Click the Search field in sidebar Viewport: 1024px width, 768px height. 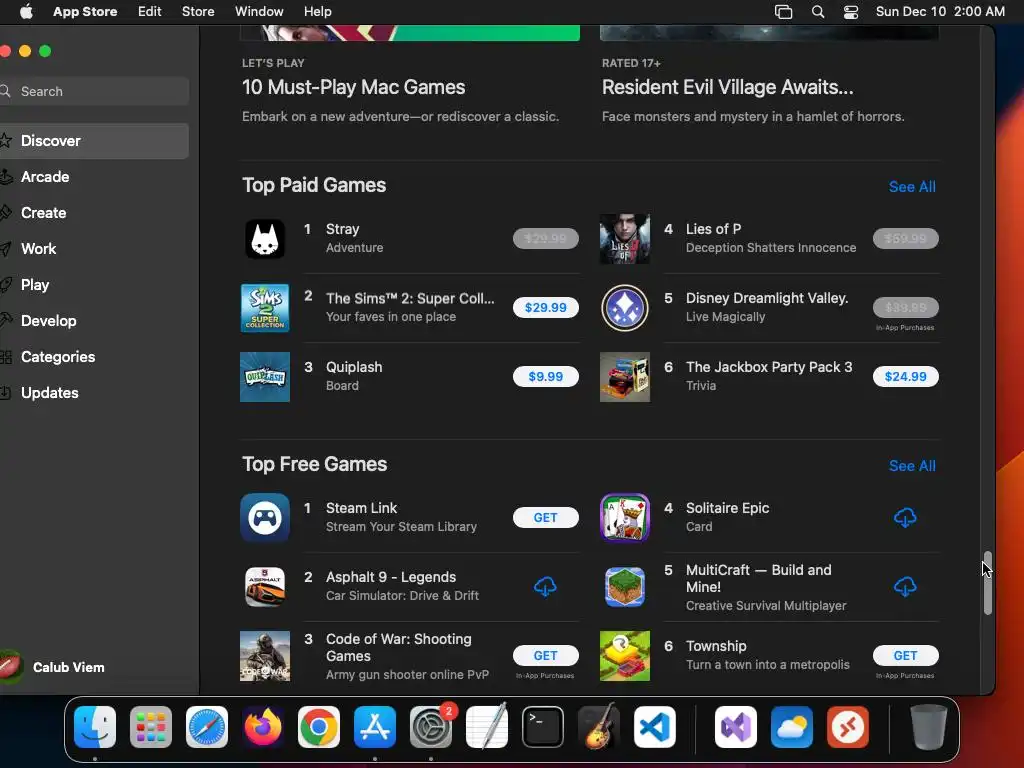95,91
